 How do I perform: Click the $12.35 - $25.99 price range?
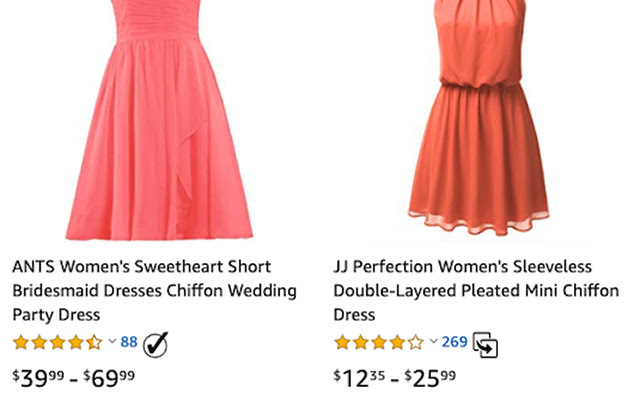pos(394,378)
